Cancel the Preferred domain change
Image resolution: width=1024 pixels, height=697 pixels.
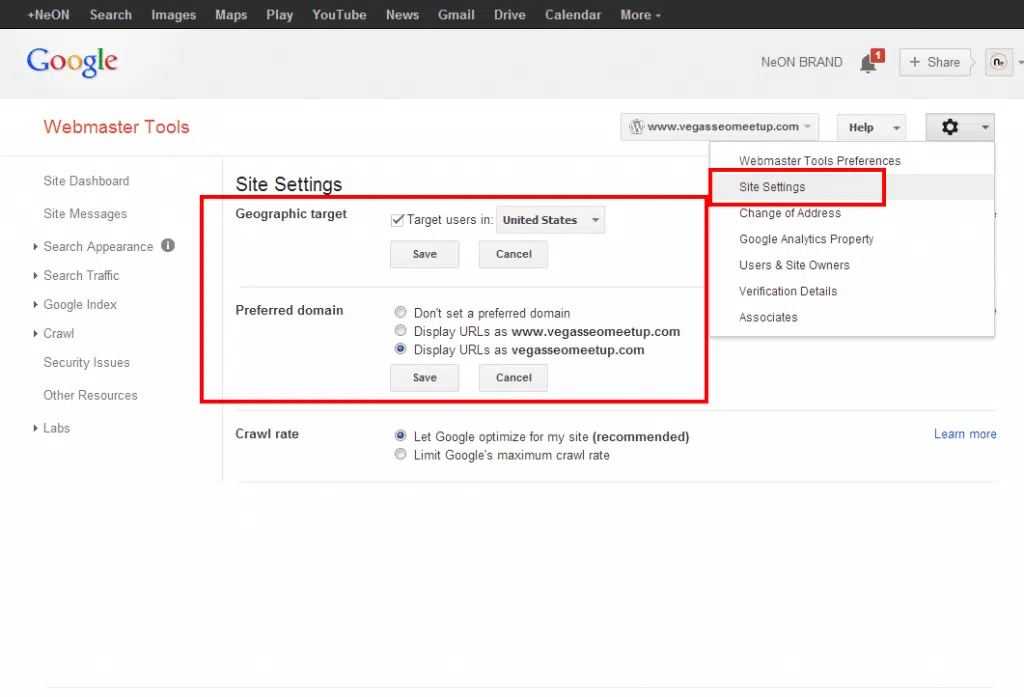tap(513, 378)
